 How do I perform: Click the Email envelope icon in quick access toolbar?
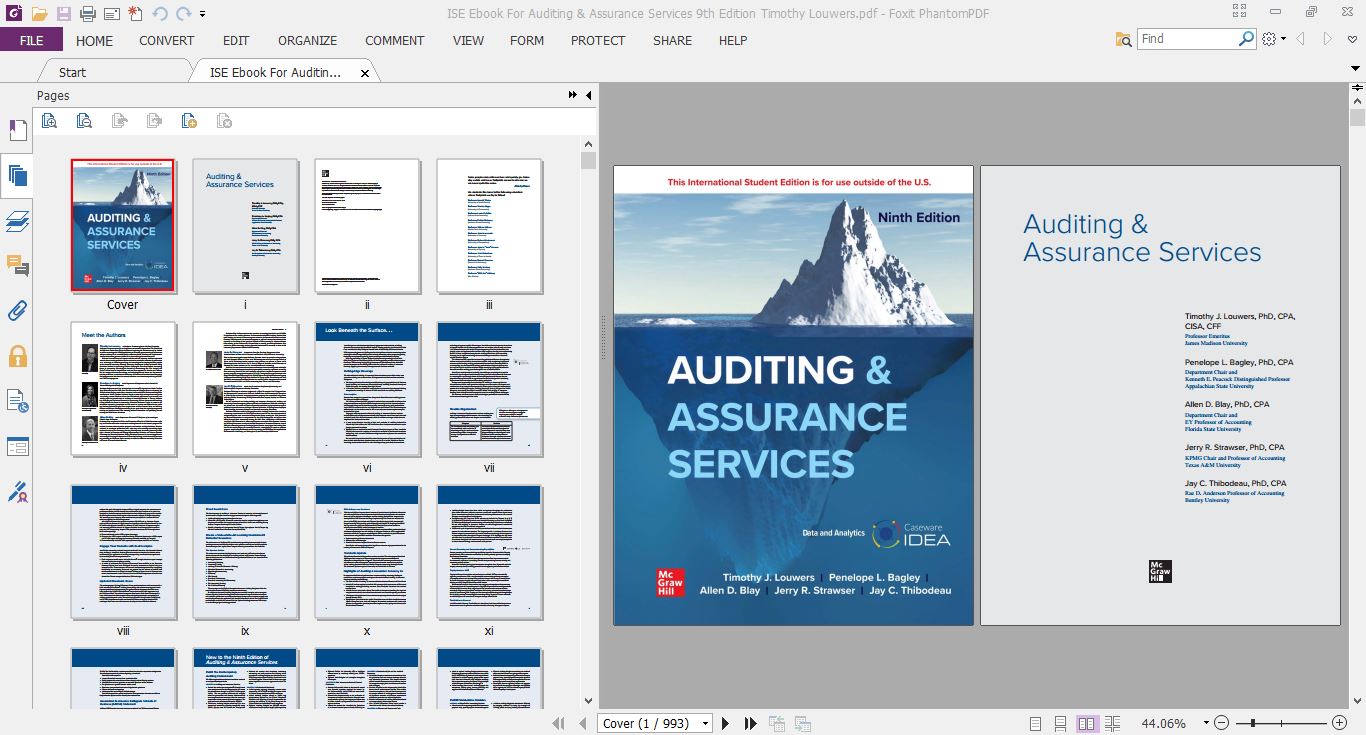(x=111, y=14)
